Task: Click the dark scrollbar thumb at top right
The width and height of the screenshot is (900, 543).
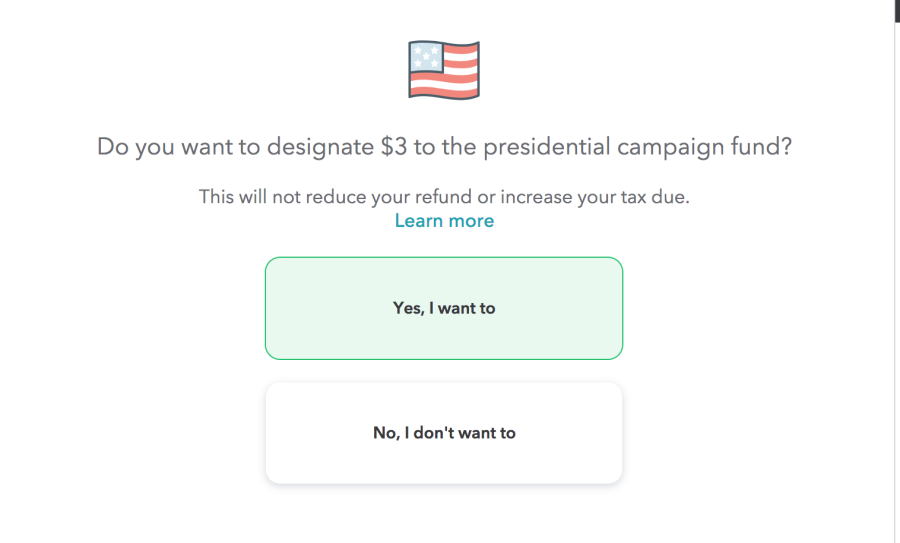Action: (897, 11)
